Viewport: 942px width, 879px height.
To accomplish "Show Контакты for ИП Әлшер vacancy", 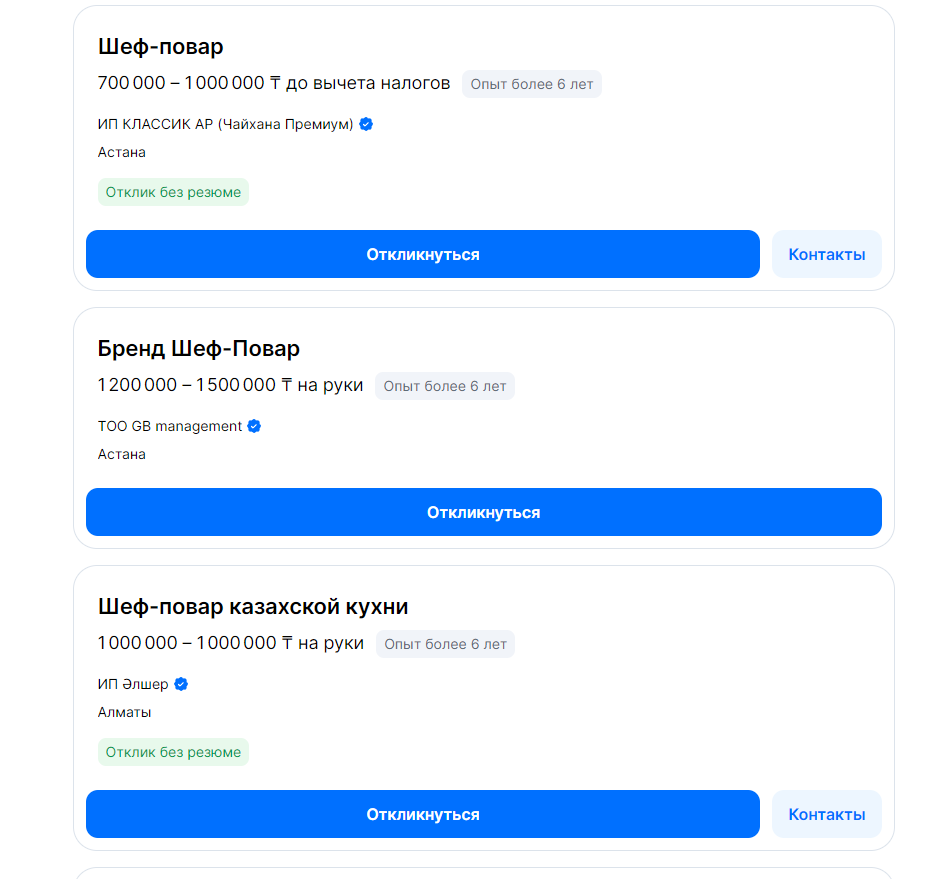I will (826, 814).
